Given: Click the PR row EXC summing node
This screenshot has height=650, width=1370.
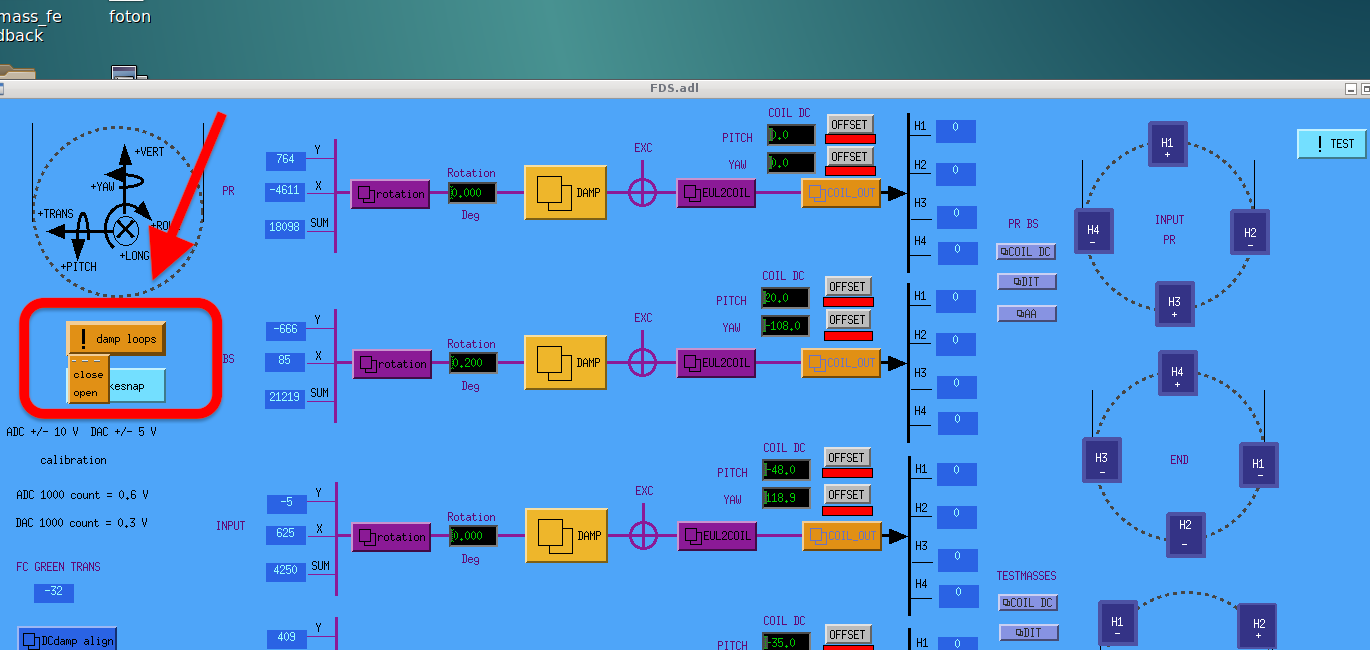Looking at the screenshot, I should [x=643, y=192].
